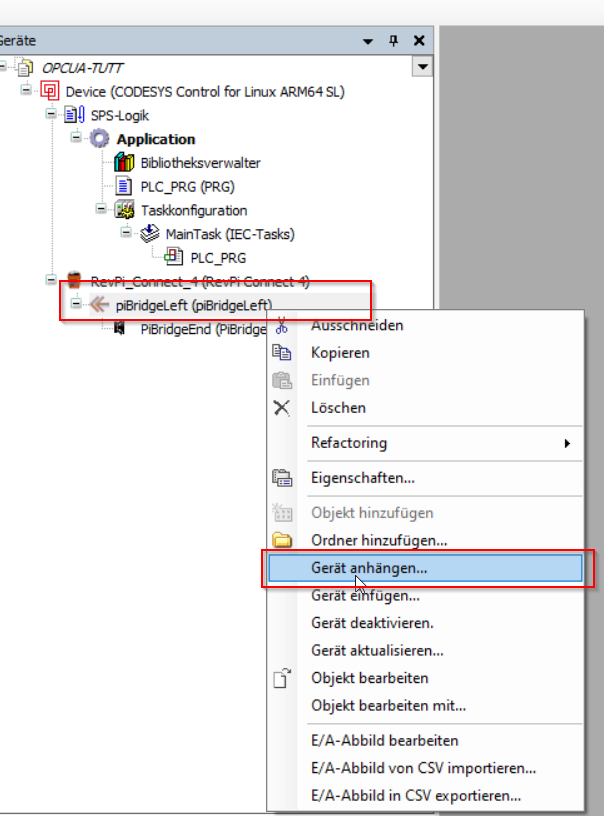Pin the Geräte panel with pushpin
The image size is (604, 816).
pyautogui.click(x=394, y=40)
